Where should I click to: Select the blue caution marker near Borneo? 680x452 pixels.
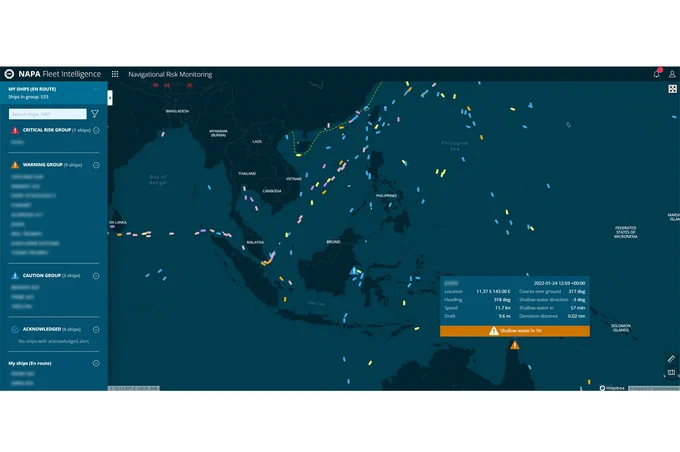[x=354, y=271]
